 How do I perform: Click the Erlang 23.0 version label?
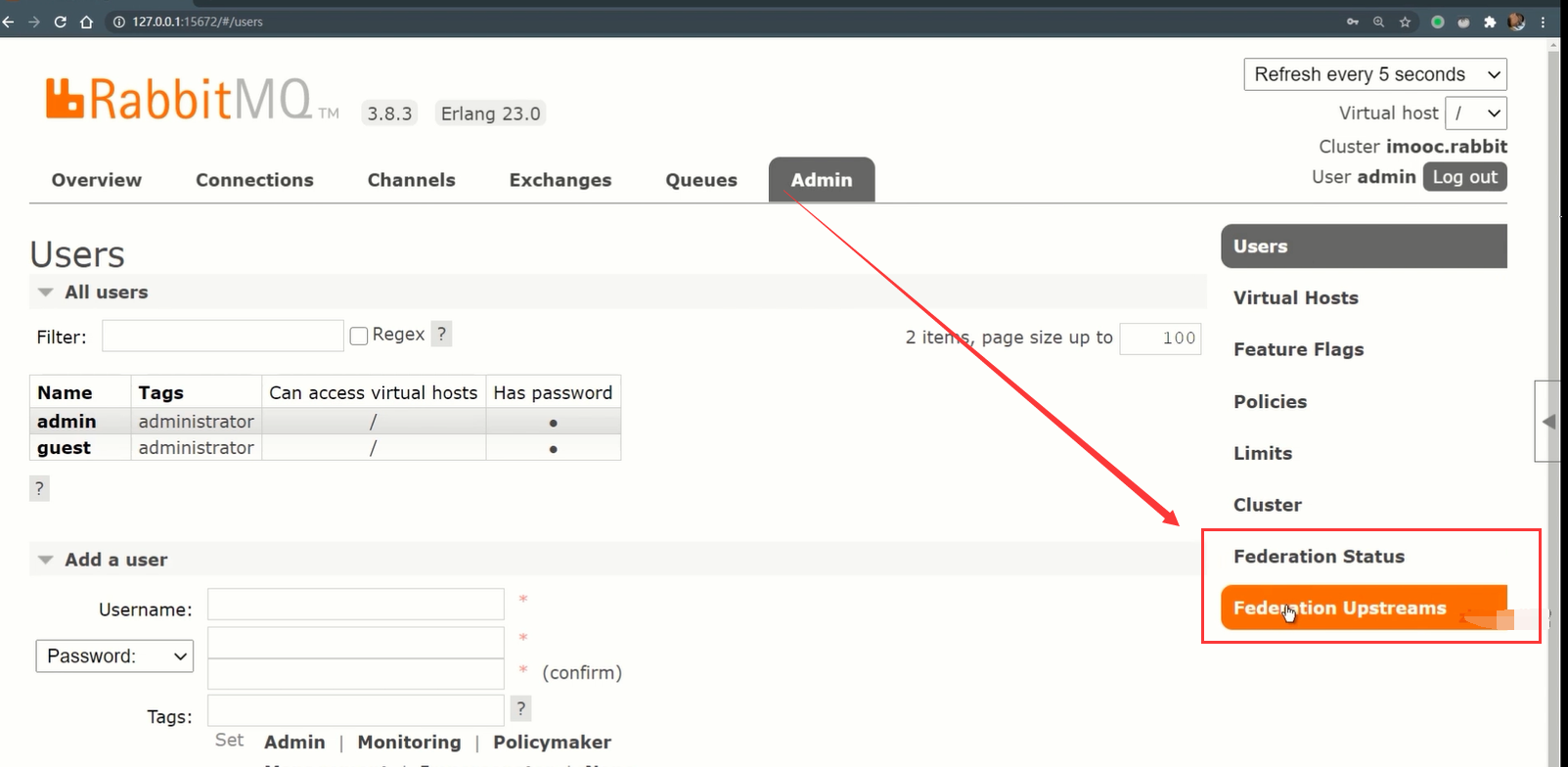(490, 113)
